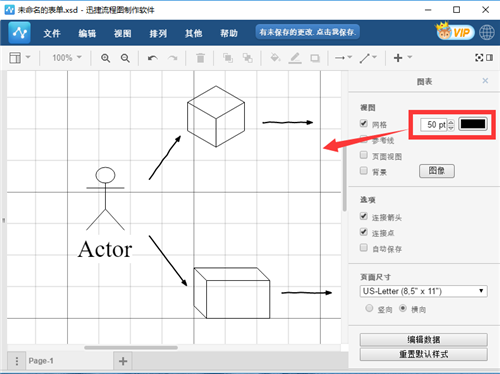Select the 竖向 portrait radio button
This screenshot has height=374, width=500.
pos(369,308)
